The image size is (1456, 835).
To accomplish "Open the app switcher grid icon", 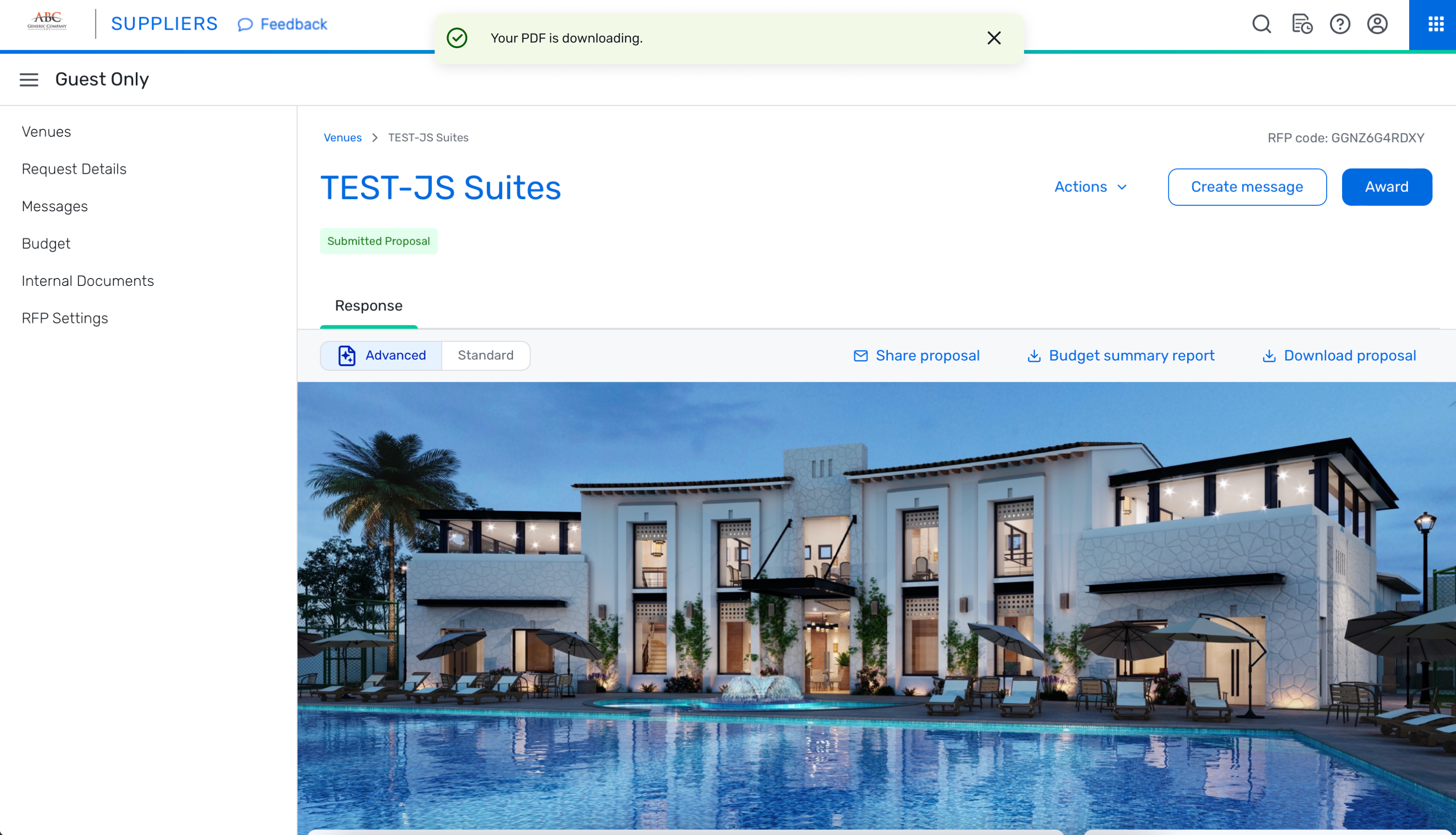I will point(1435,24).
